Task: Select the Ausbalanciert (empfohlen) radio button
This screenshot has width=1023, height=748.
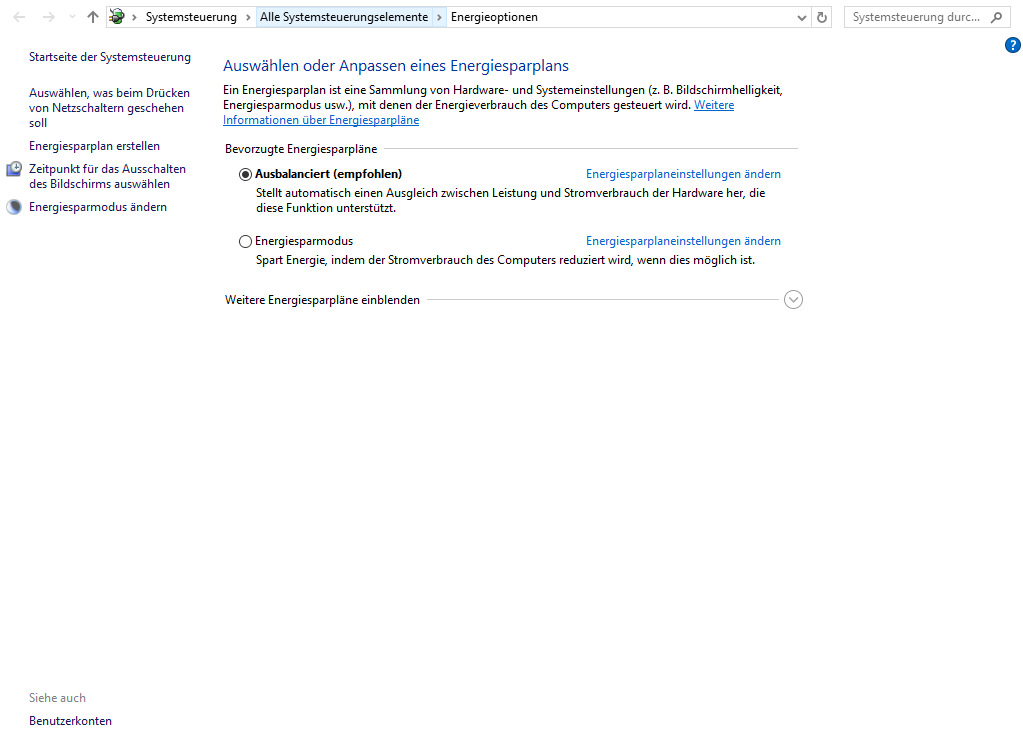Action: pyautogui.click(x=245, y=174)
